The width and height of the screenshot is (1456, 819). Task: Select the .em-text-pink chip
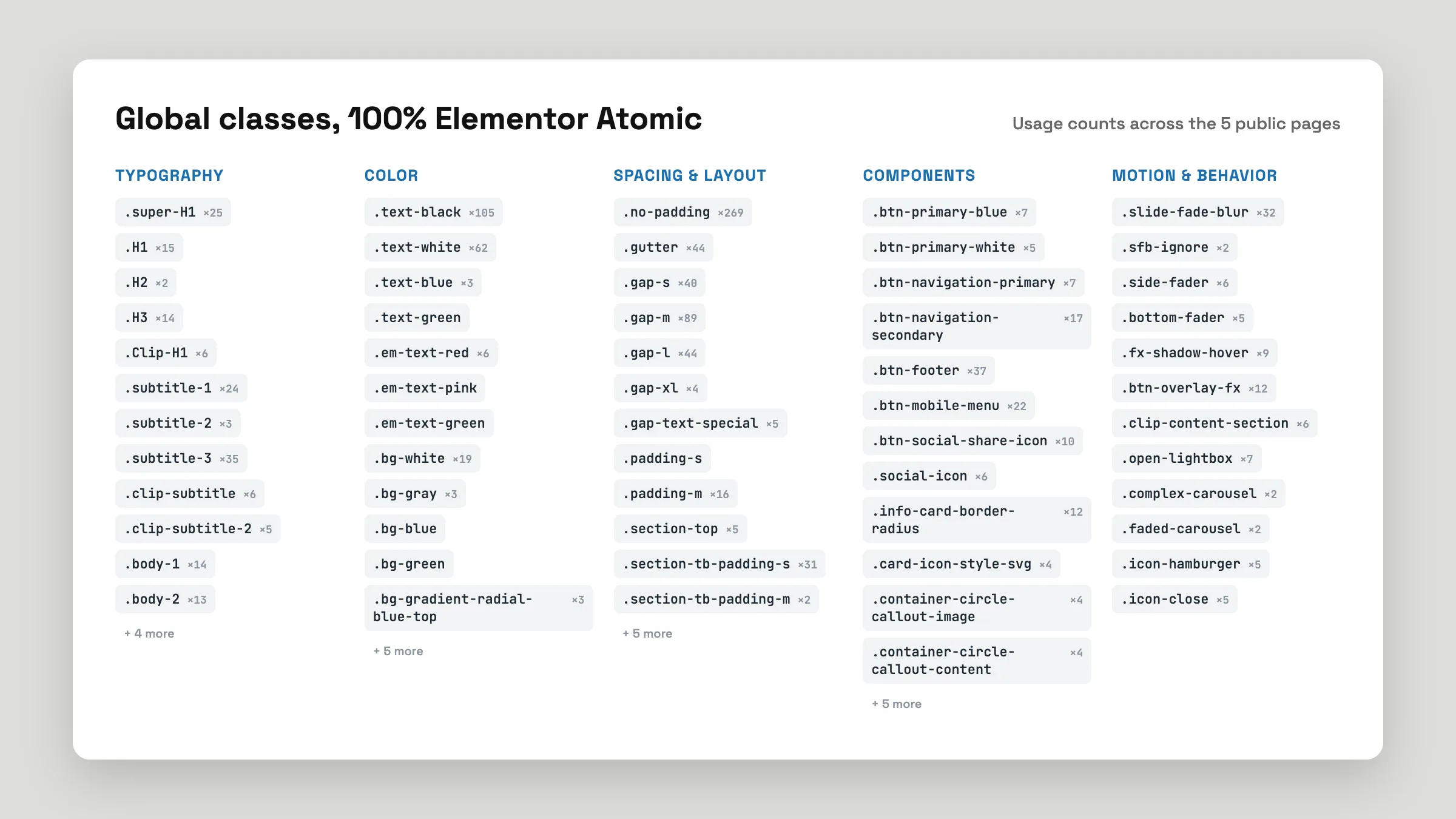pos(425,388)
